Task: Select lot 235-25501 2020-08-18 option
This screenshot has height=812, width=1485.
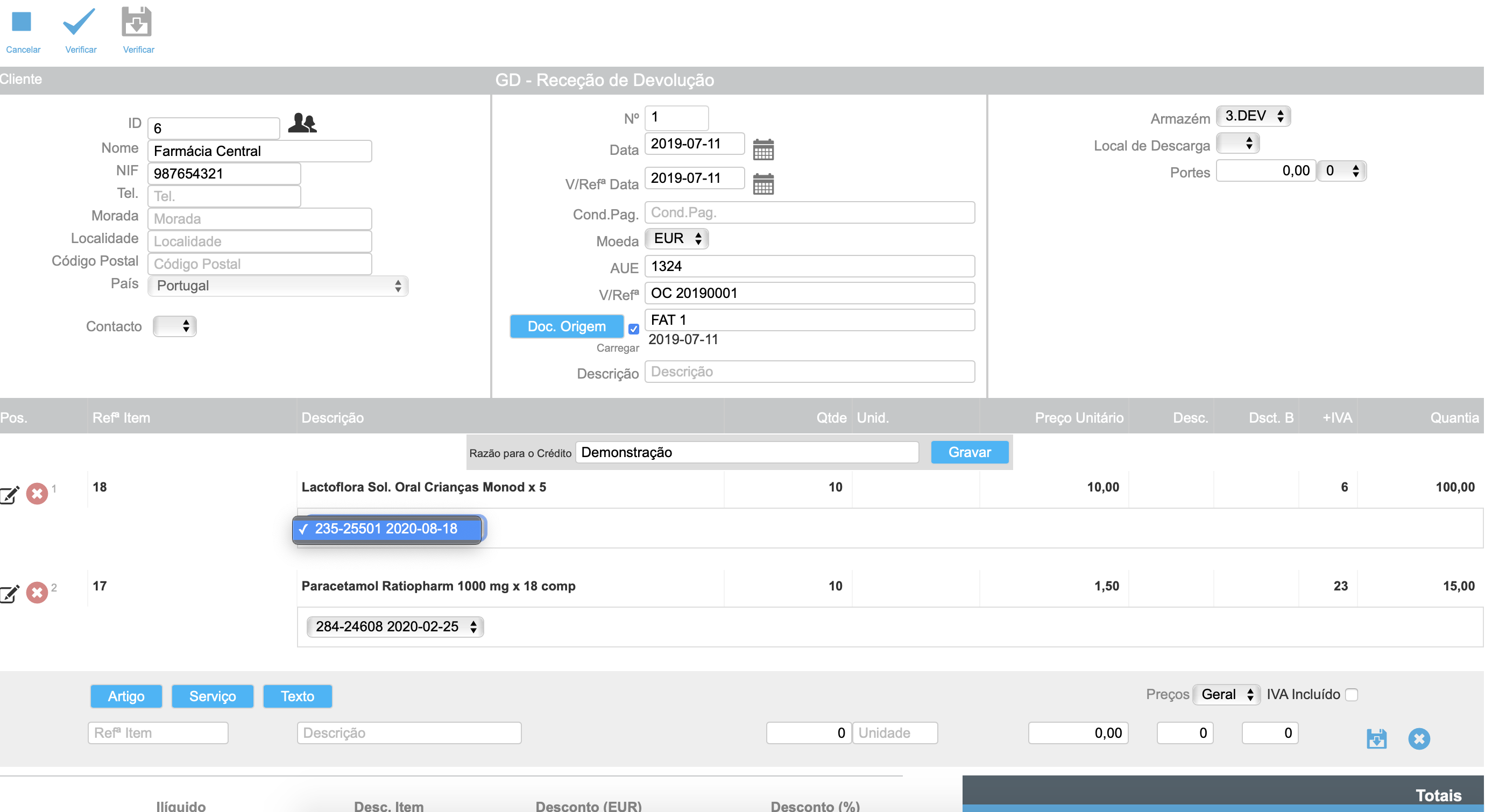Action: click(387, 529)
